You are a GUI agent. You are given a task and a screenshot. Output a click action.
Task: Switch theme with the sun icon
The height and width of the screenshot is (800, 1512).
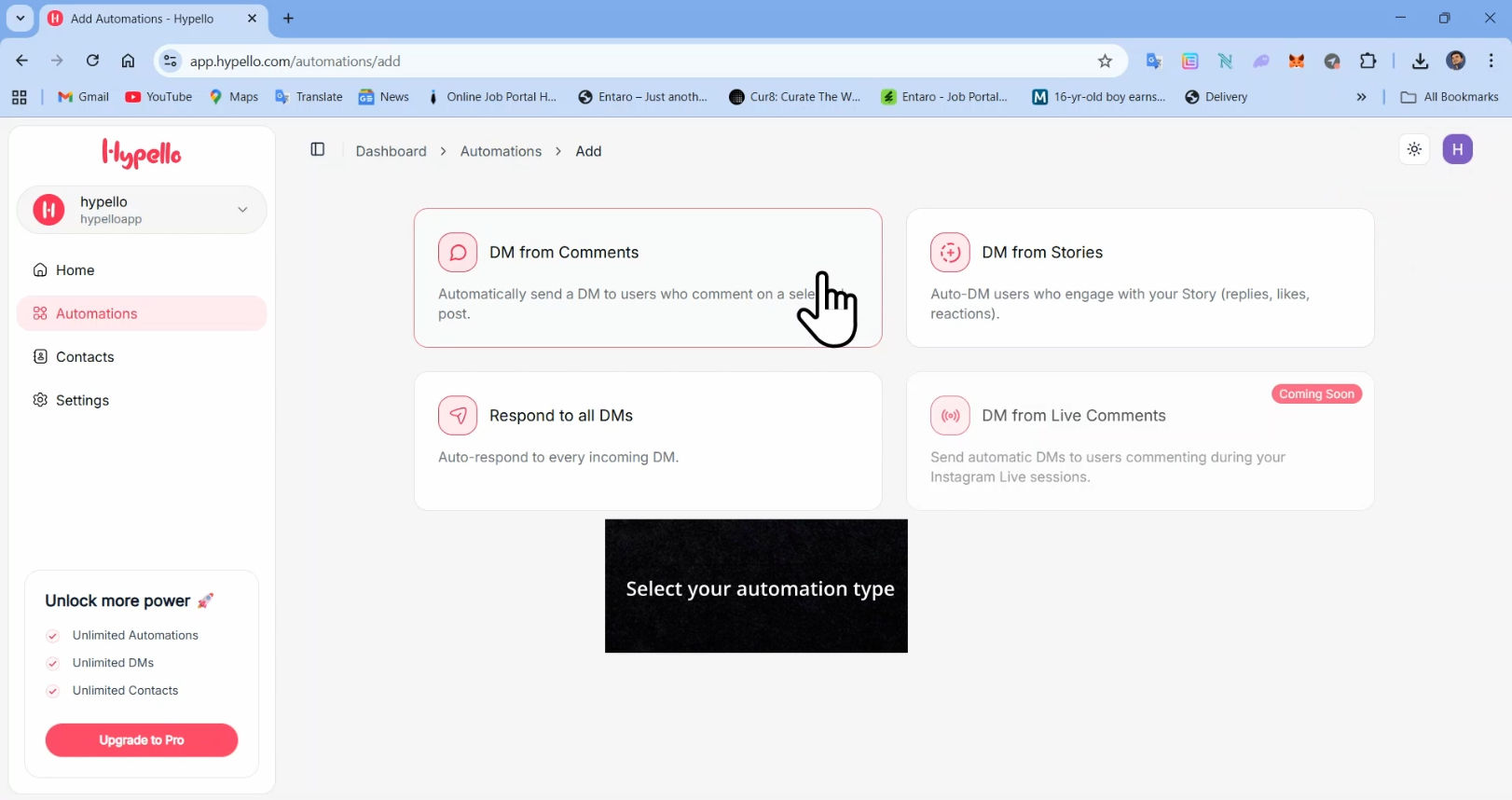pyautogui.click(x=1414, y=149)
